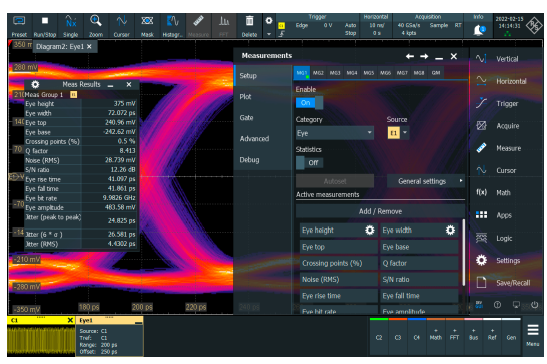
Task: Open notification bell in Info area
Action: click(479, 30)
